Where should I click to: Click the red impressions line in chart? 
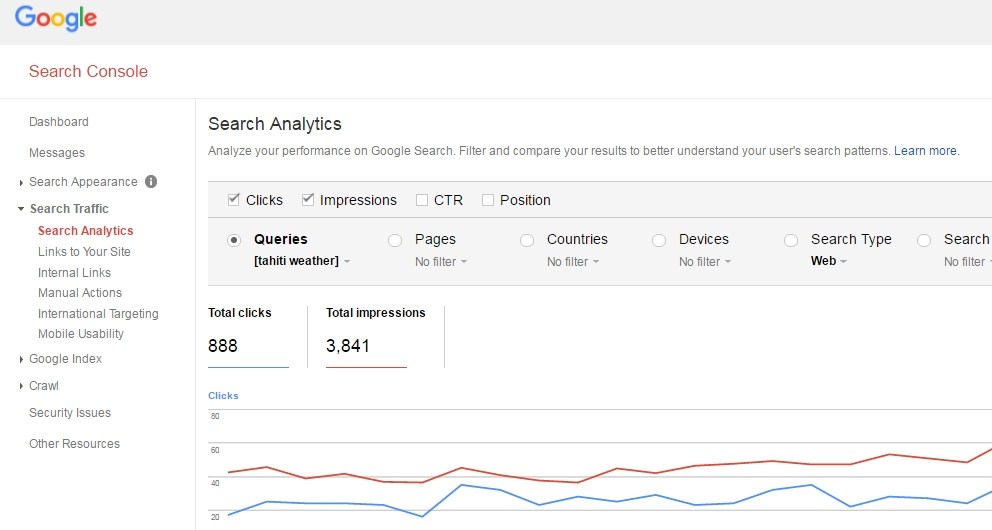[x=617, y=469]
